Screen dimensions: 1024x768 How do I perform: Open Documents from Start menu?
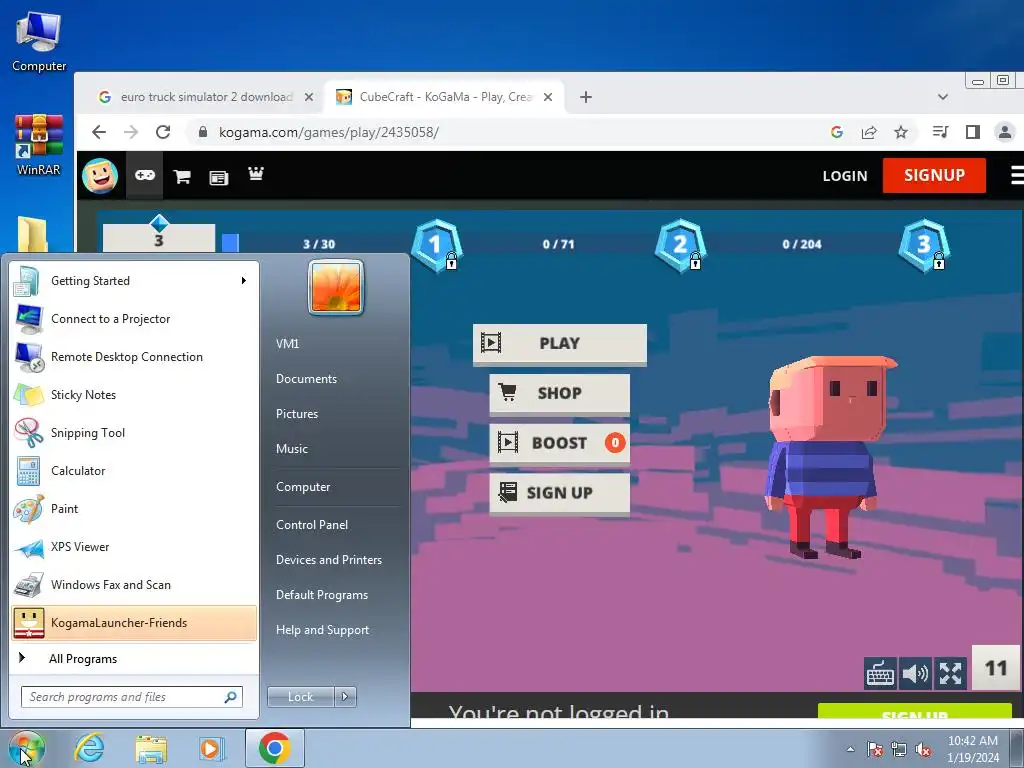tap(306, 379)
